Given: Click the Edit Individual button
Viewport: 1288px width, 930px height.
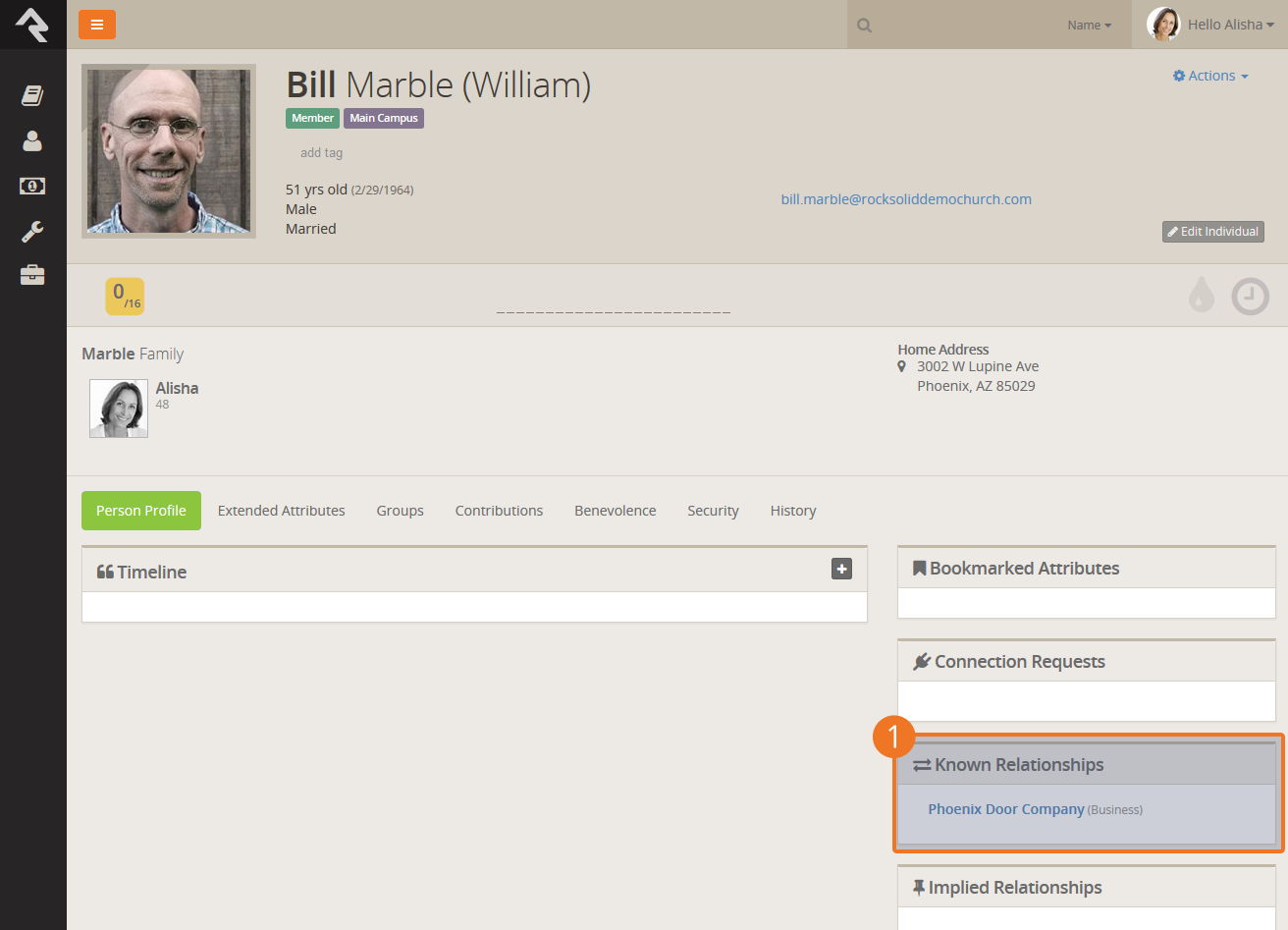Looking at the screenshot, I should 1212,232.
